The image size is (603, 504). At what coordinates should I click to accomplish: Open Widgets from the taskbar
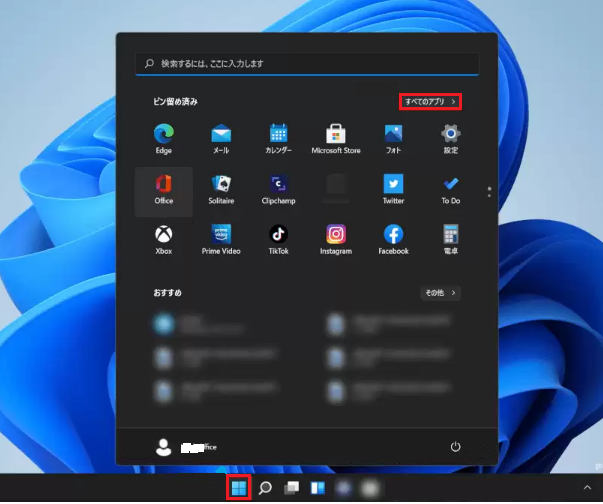[x=318, y=488]
